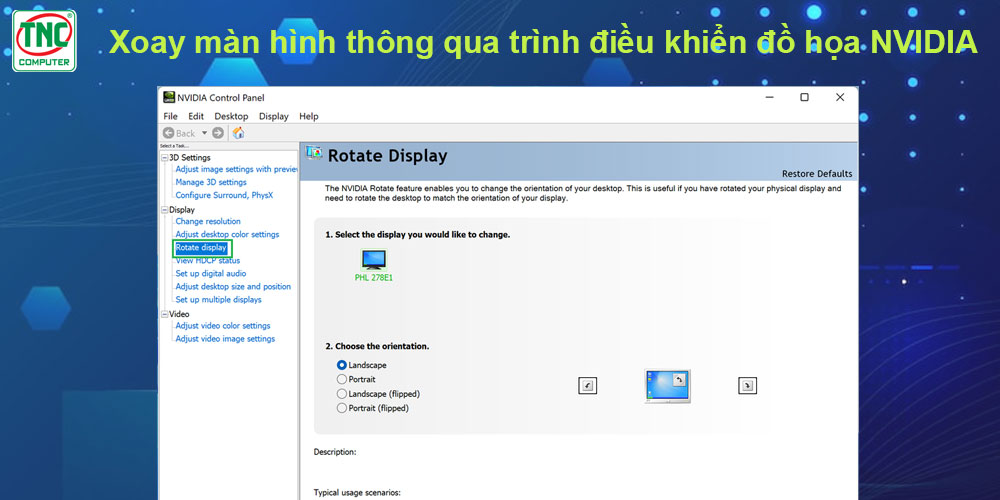Viewport: 1000px width, 500px height.
Task: Open Adjust desktop color settings
Action: pos(227,234)
